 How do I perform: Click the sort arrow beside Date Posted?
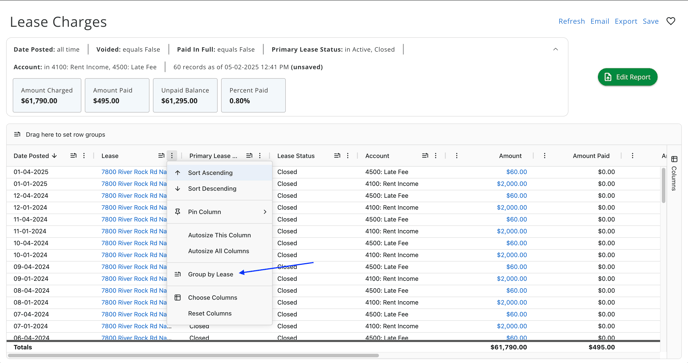(x=54, y=155)
